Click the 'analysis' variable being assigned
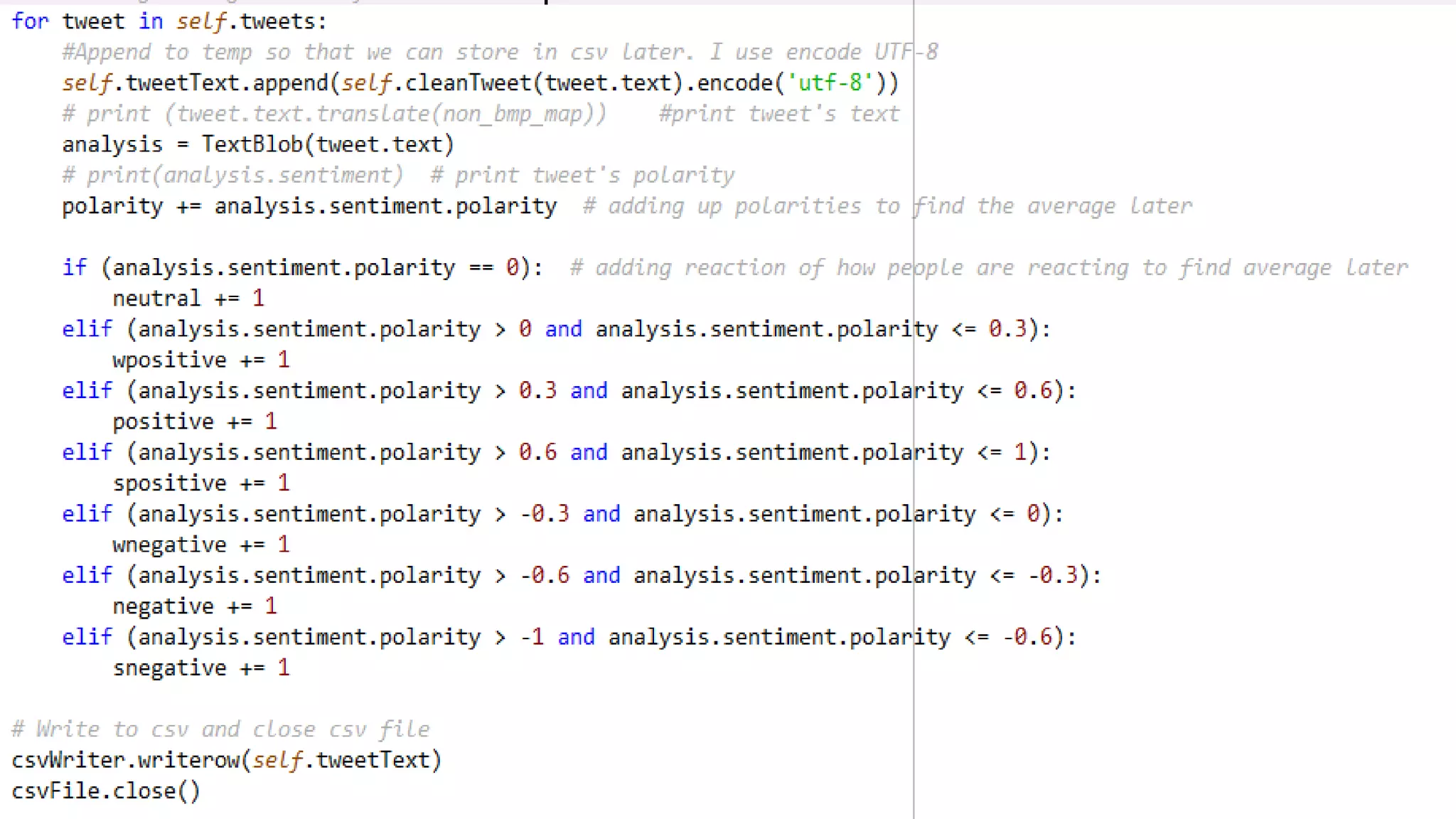Image resolution: width=1456 pixels, height=819 pixels. click(112, 144)
